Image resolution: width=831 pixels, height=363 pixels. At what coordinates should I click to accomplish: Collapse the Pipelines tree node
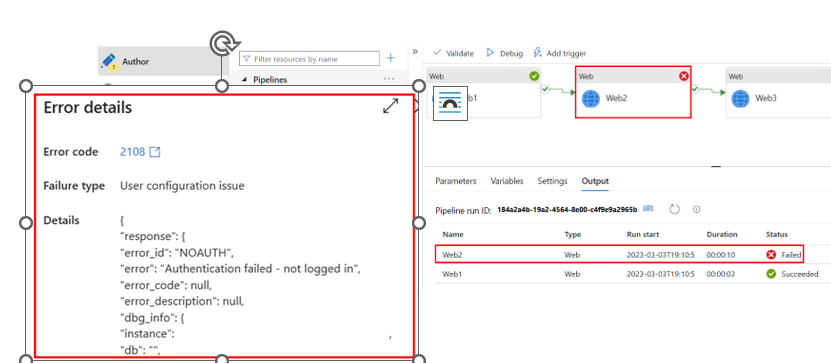point(244,80)
